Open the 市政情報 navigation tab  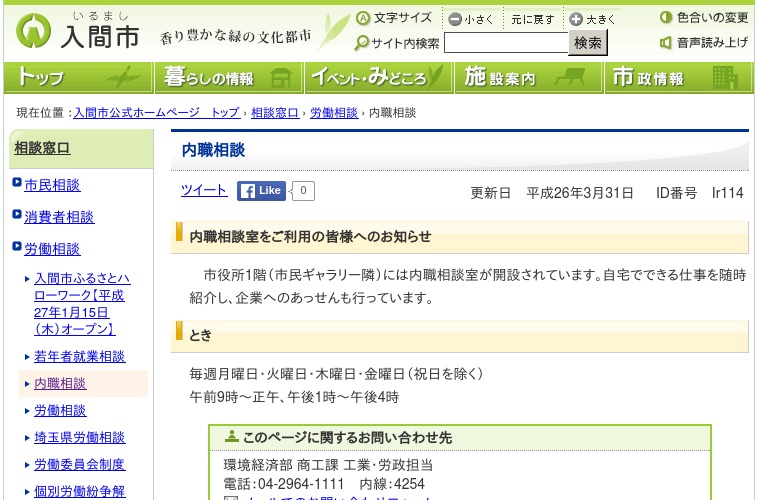(x=679, y=78)
